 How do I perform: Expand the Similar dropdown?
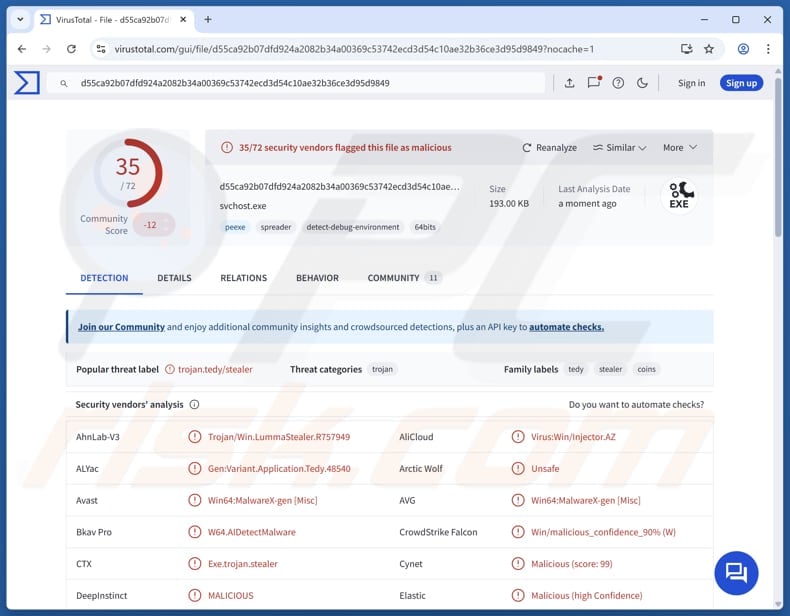619,148
